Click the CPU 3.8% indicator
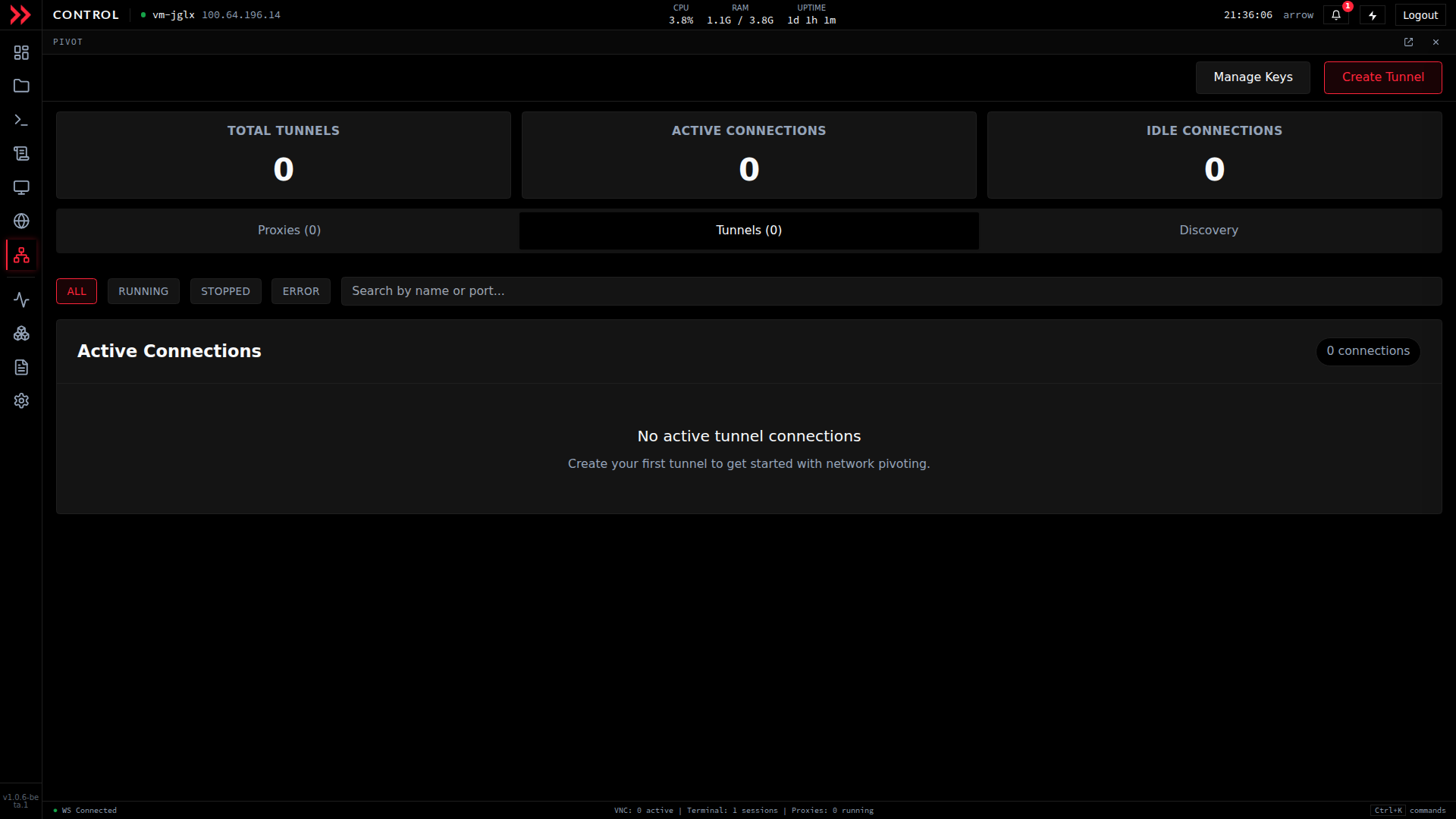The width and height of the screenshot is (1456, 819). coord(681,14)
